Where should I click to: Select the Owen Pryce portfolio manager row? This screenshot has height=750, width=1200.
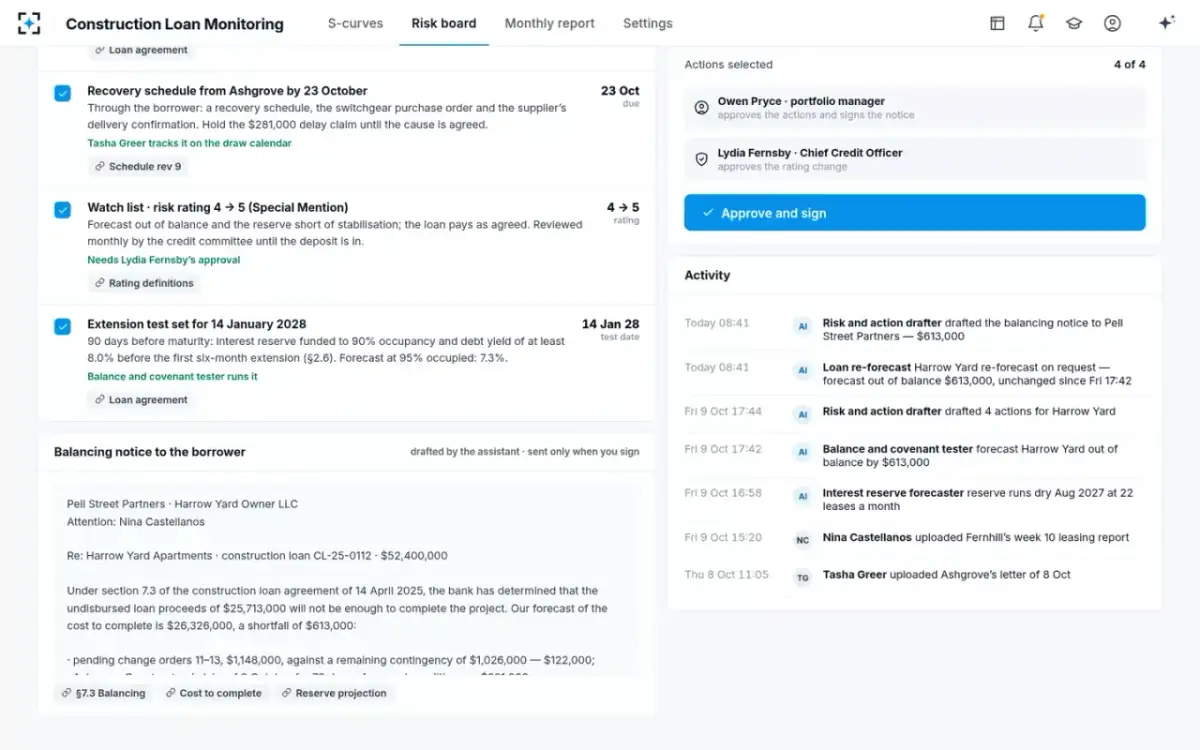click(914, 107)
